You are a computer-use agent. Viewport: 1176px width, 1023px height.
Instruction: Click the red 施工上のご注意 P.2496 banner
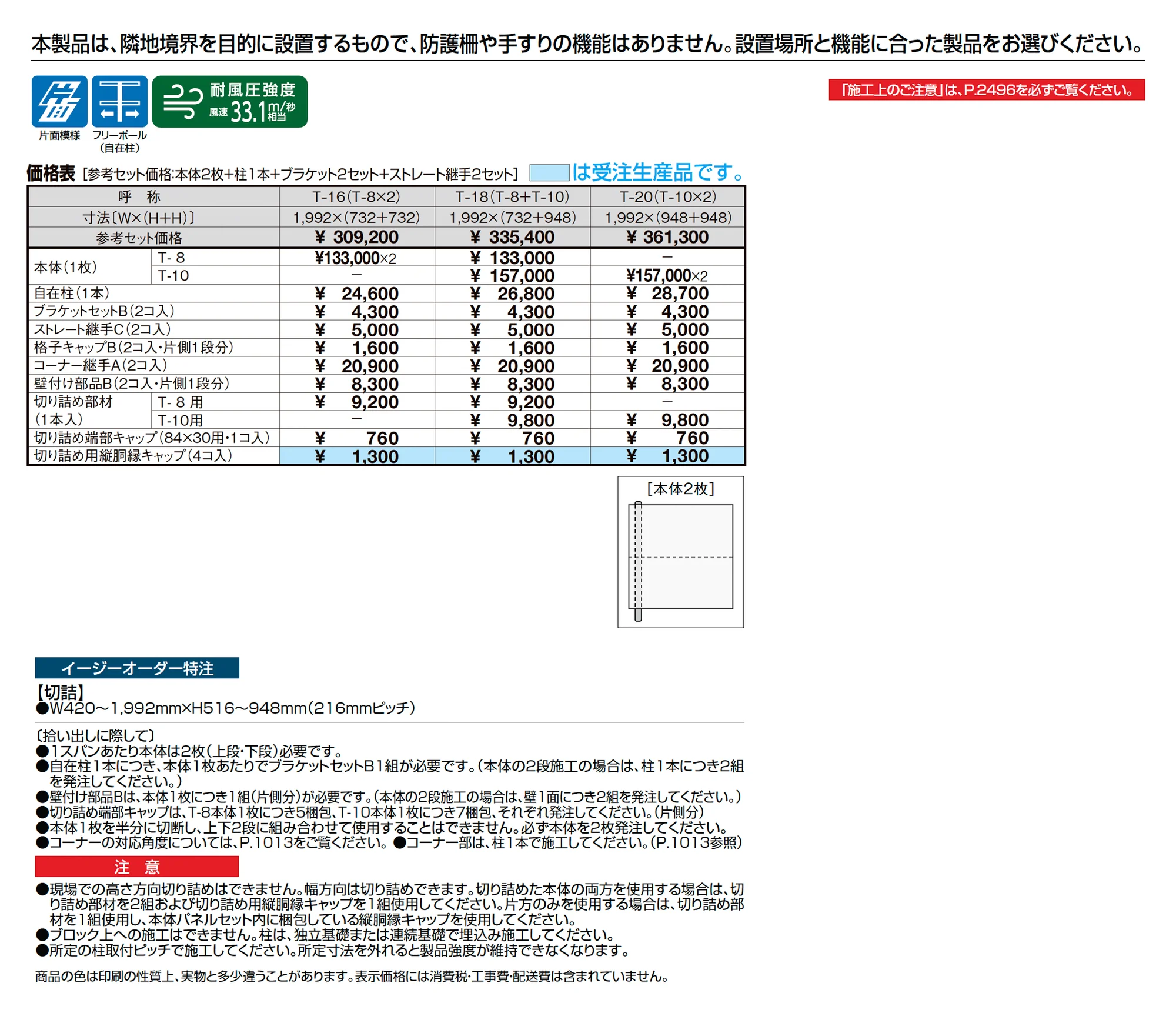point(986,89)
